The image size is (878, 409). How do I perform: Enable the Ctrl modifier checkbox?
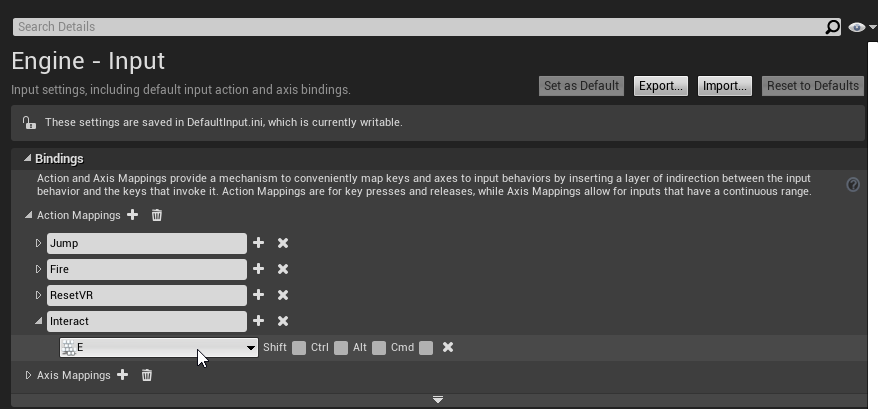point(341,348)
